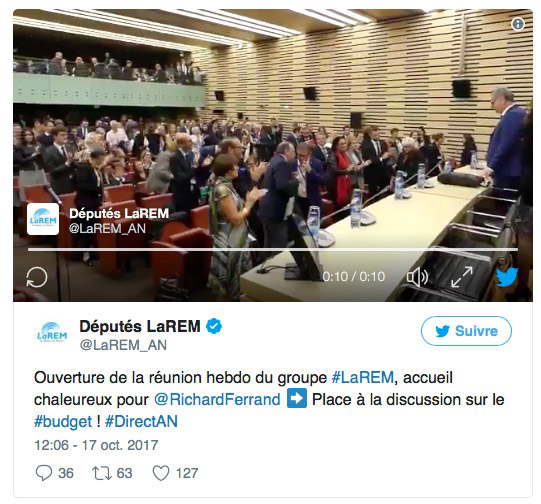
Task: Open the tweet timestamp 12:06 - 17 oct. 2017
Action: tap(96, 445)
